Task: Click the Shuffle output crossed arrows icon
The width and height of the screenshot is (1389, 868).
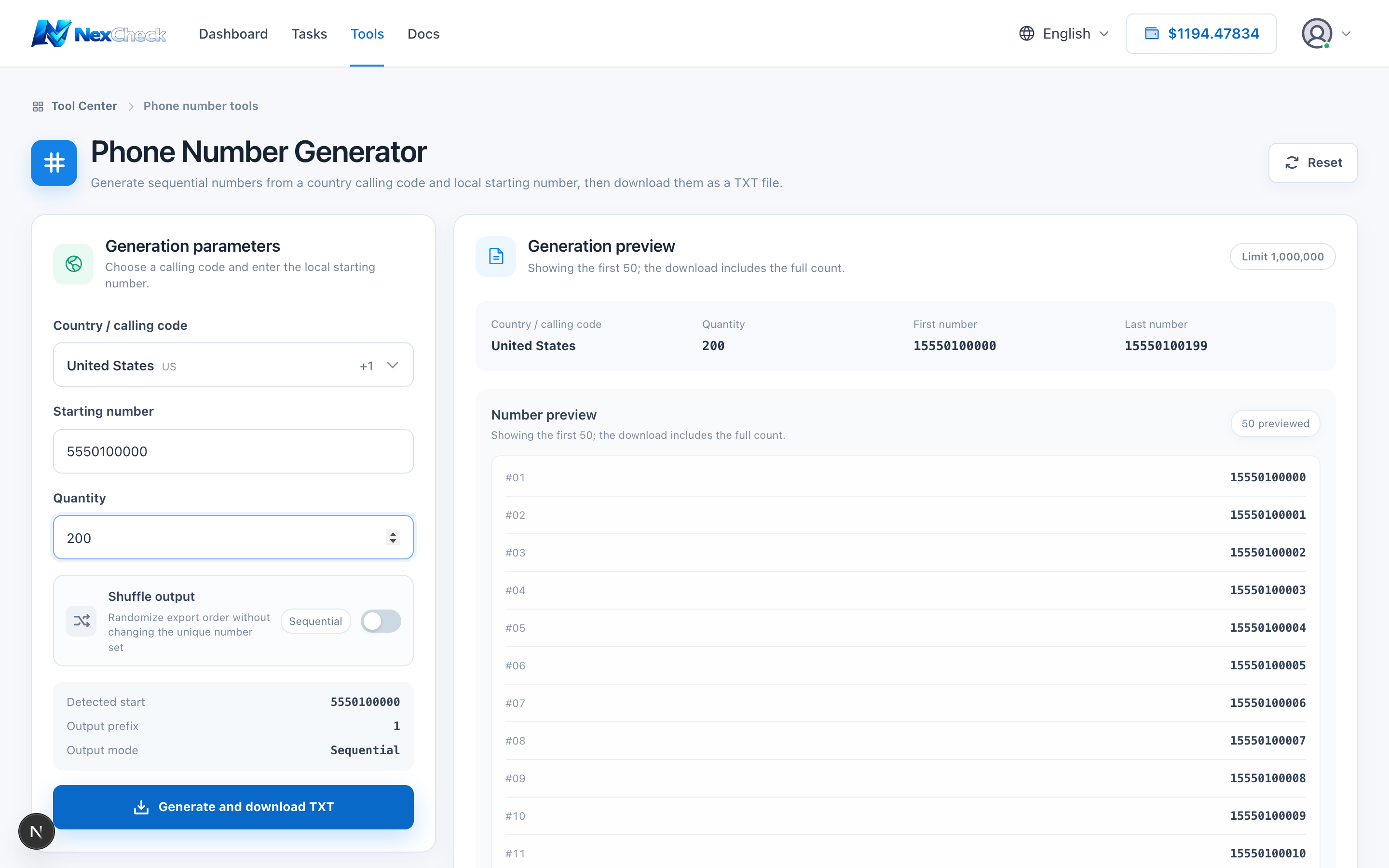Action: click(x=81, y=621)
